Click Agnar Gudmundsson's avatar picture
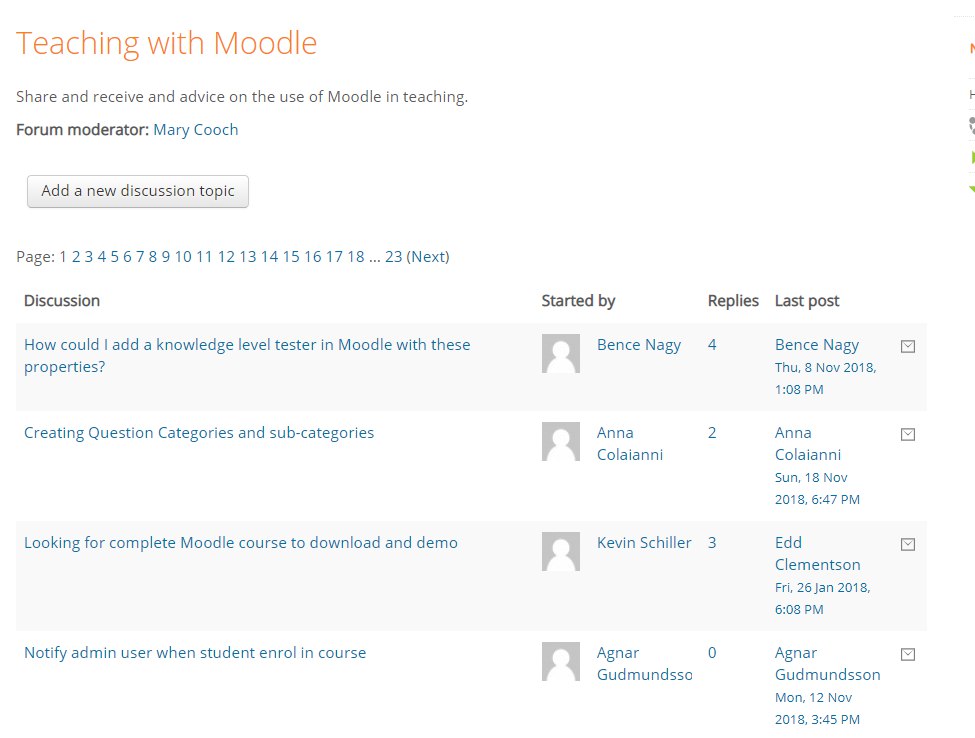This screenshot has width=975, height=738. pyautogui.click(x=561, y=662)
